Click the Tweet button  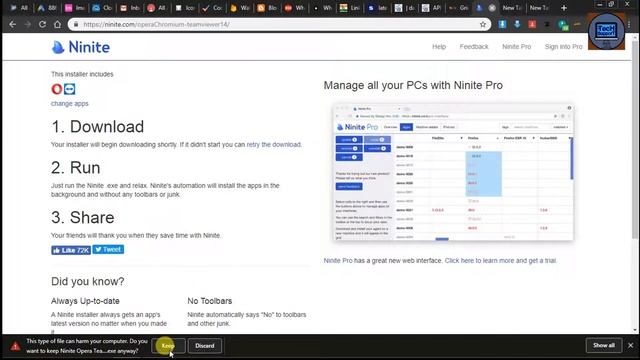click(108, 249)
